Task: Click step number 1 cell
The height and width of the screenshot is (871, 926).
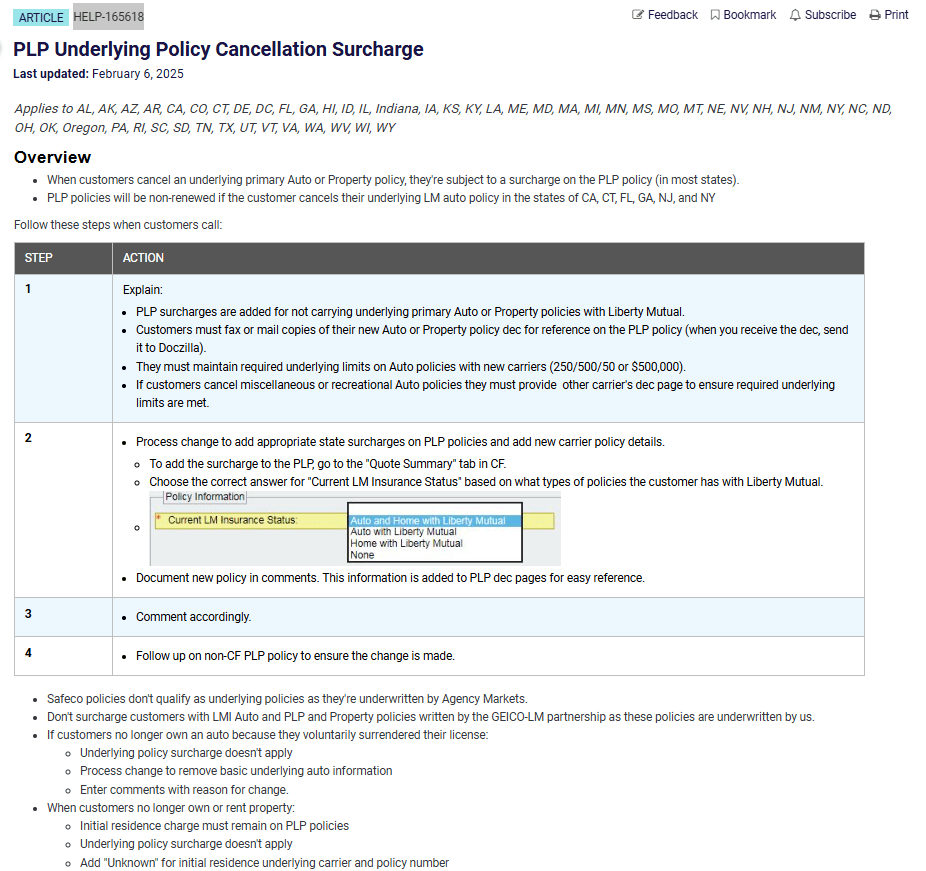Action: (x=63, y=348)
